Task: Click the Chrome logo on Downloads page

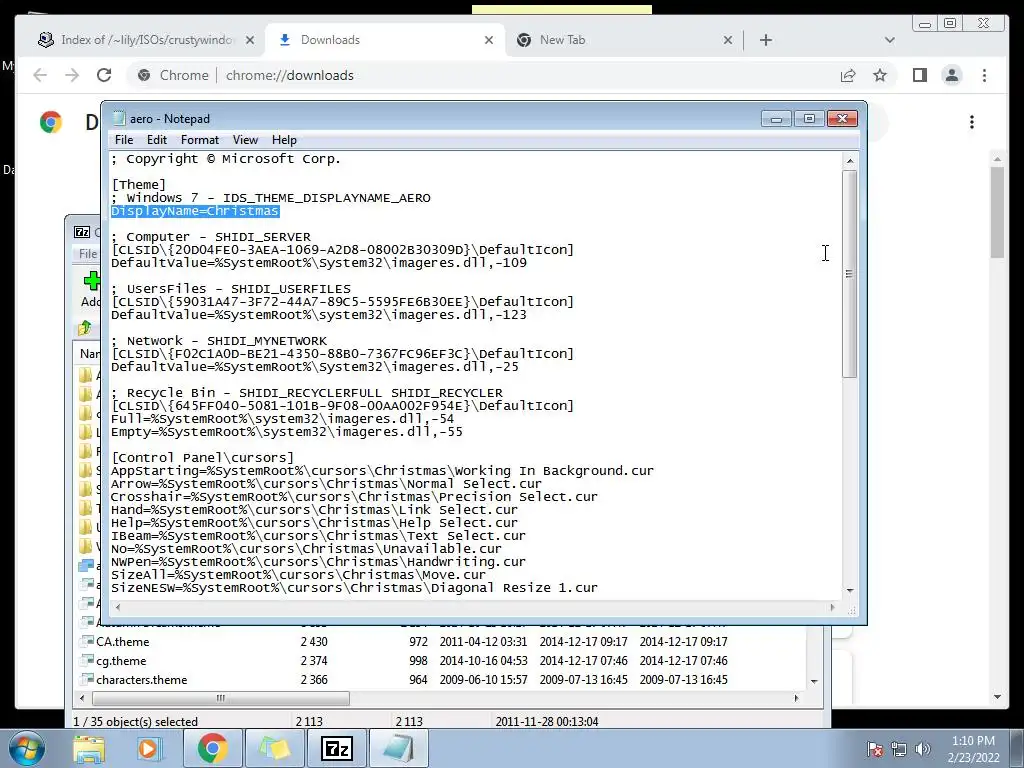Action: tap(50, 122)
